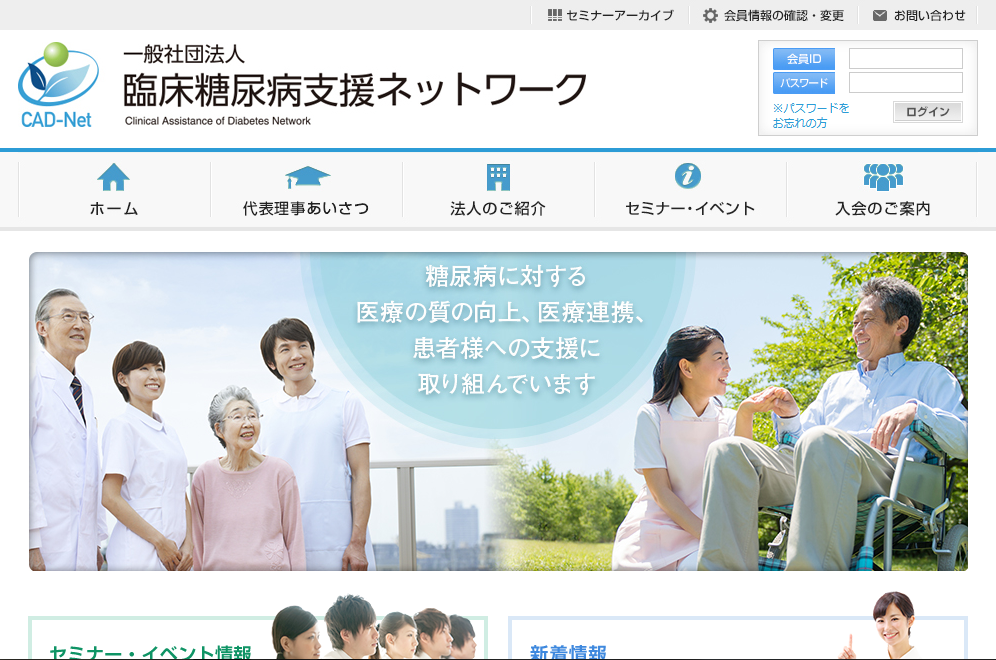Focus the 会員ID input field
This screenshot has width=996, height=660.
tap(905, 59)
